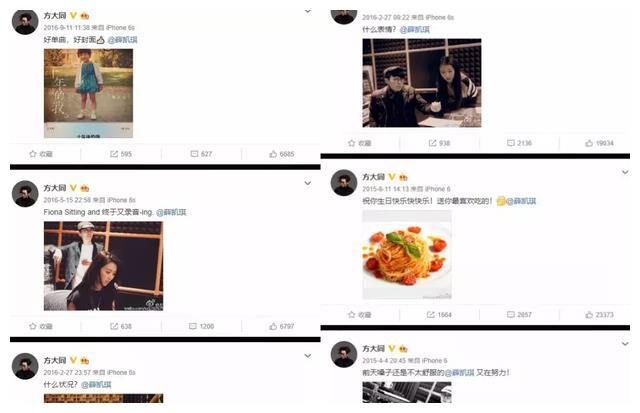Open the pasta dish image thumbnail
The height and width of the screenshot is (413, 640).
[407, 255]
